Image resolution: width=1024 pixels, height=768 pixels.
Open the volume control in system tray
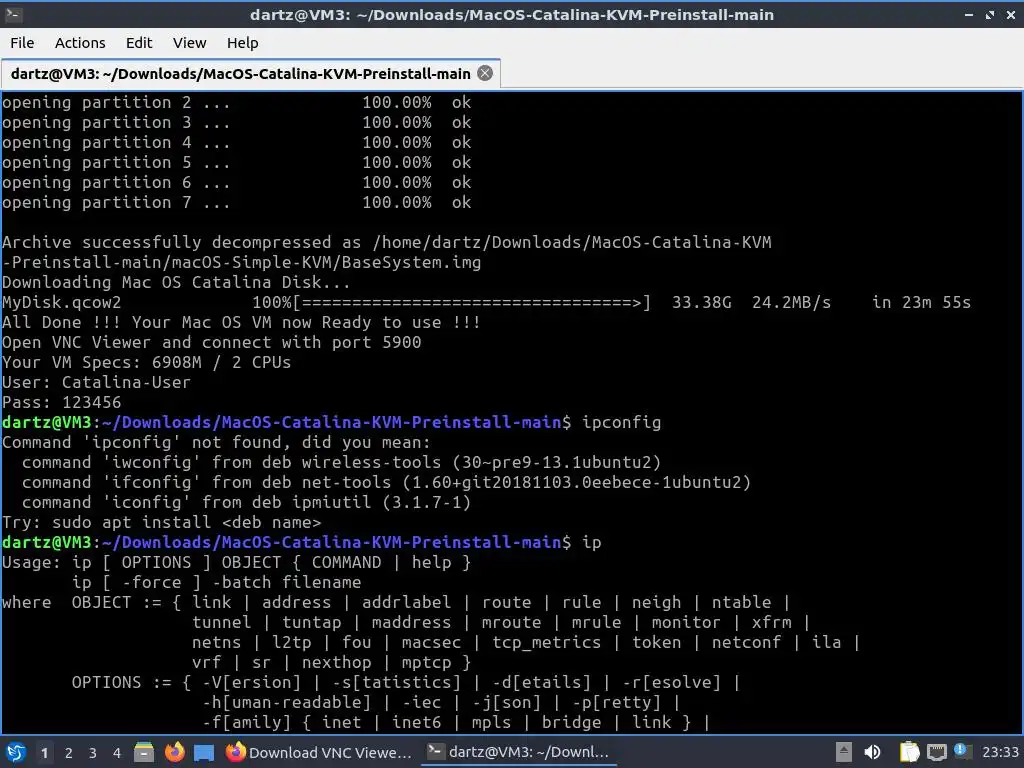tap(872, 752)
